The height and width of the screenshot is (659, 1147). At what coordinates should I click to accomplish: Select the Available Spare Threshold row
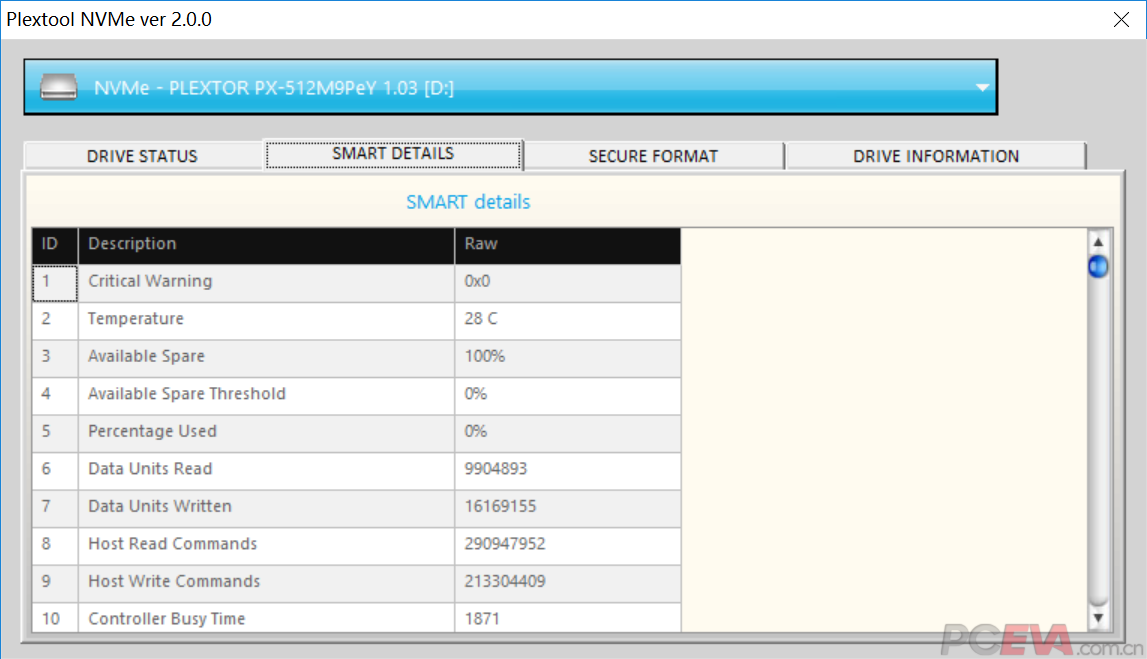point(356,396)
